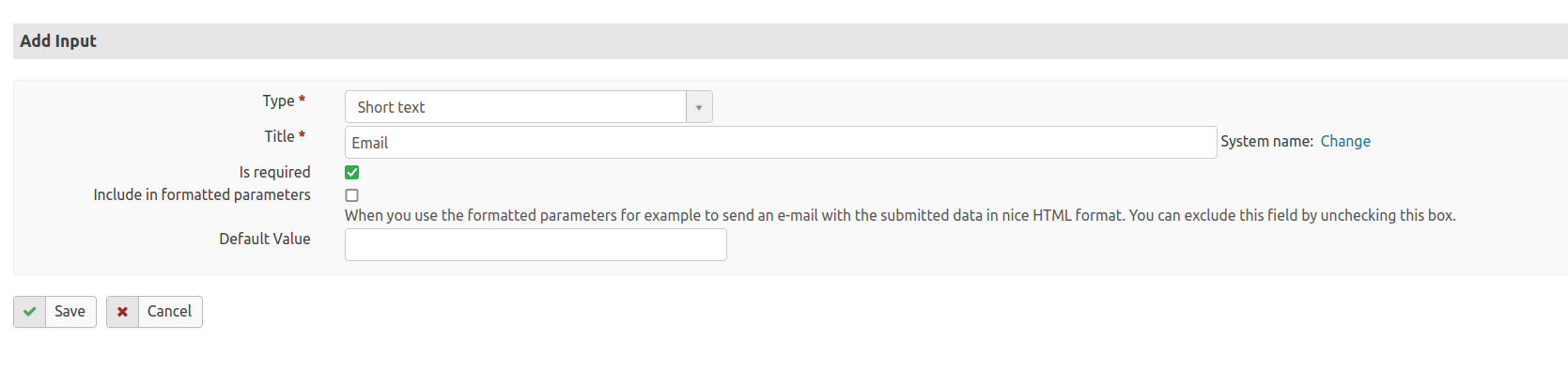Screen dimensions: 1568x387
Task: Click the 'Change' system name link
Action: pyautogui.click(x=1345, y=141)
